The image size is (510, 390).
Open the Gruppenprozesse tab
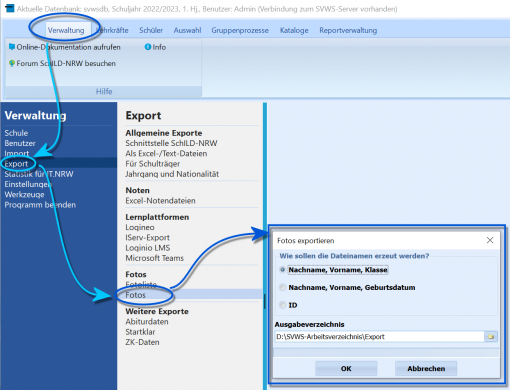coord(240,30)
